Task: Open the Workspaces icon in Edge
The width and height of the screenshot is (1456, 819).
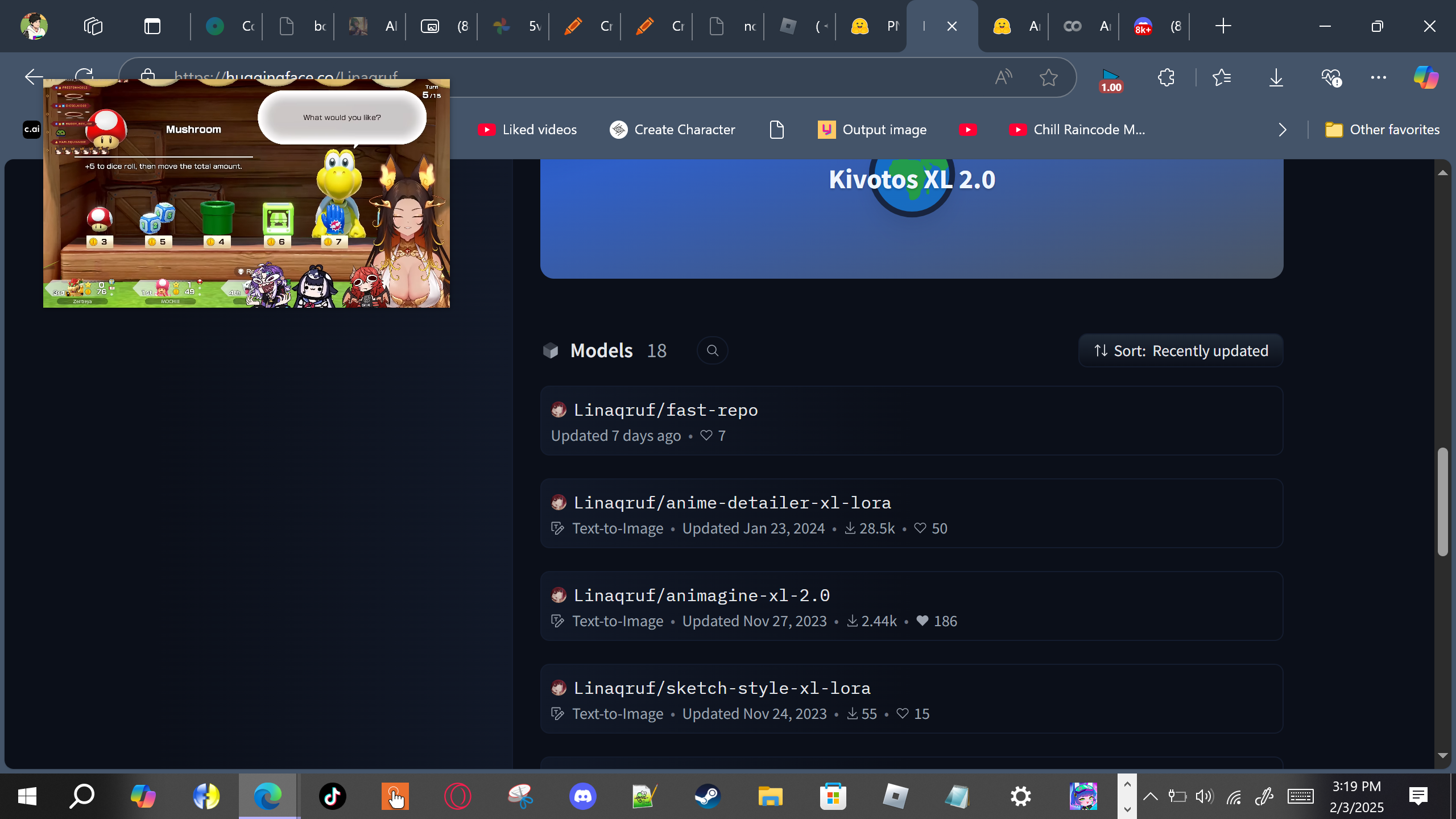Action: (93, 26)
